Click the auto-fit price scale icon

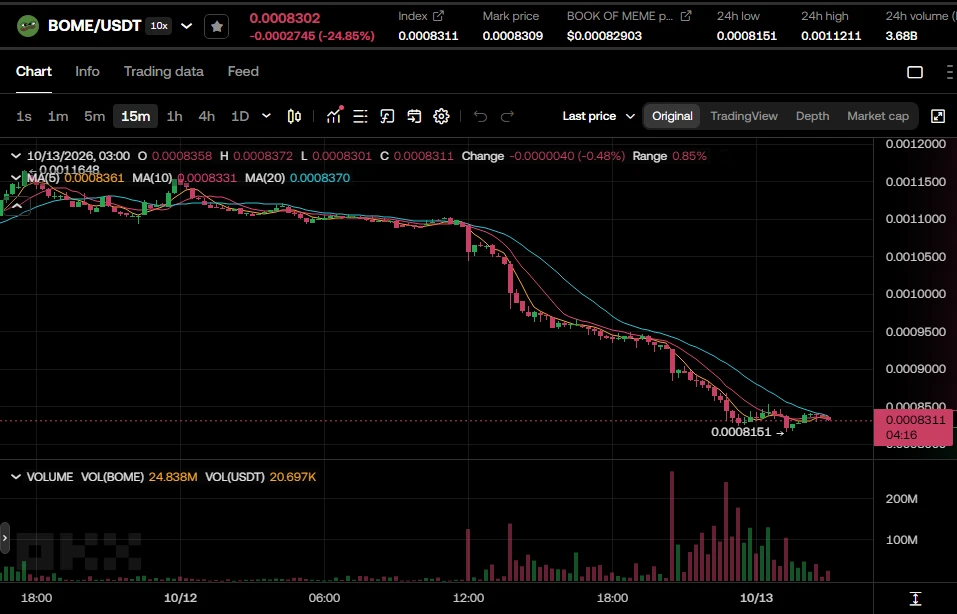[x=915, y=598]
